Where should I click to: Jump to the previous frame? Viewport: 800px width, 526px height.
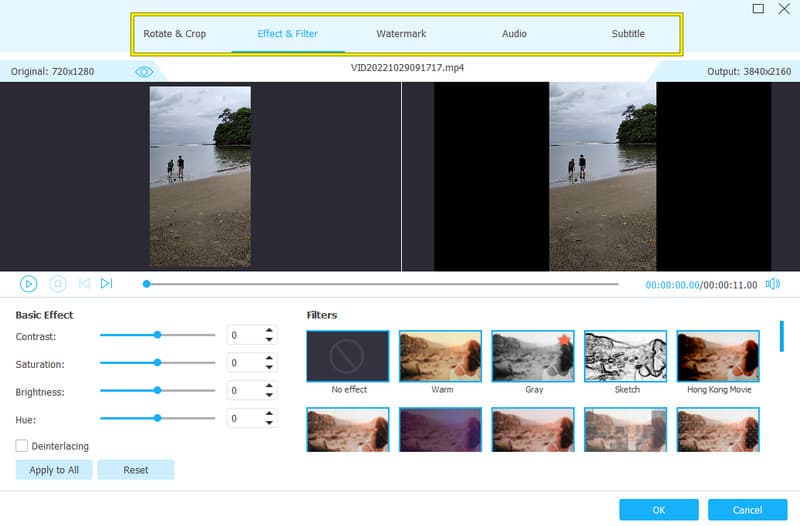84,284
